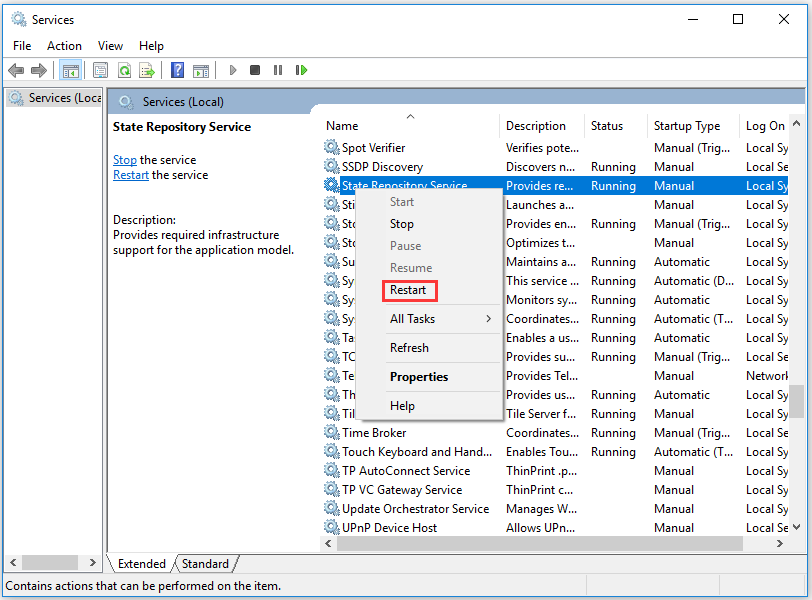Click gear icon of Touch Keyboard service
The image size is (812, 600).
331,451
